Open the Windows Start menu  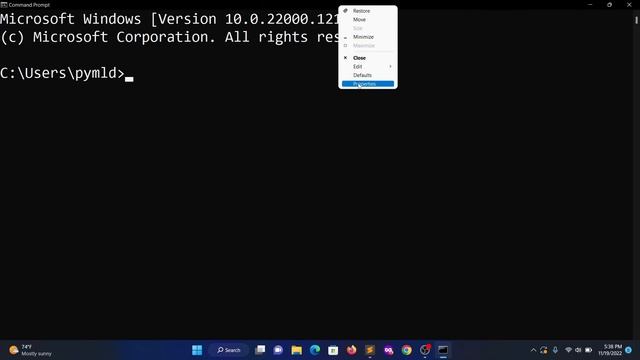point(197,350)
